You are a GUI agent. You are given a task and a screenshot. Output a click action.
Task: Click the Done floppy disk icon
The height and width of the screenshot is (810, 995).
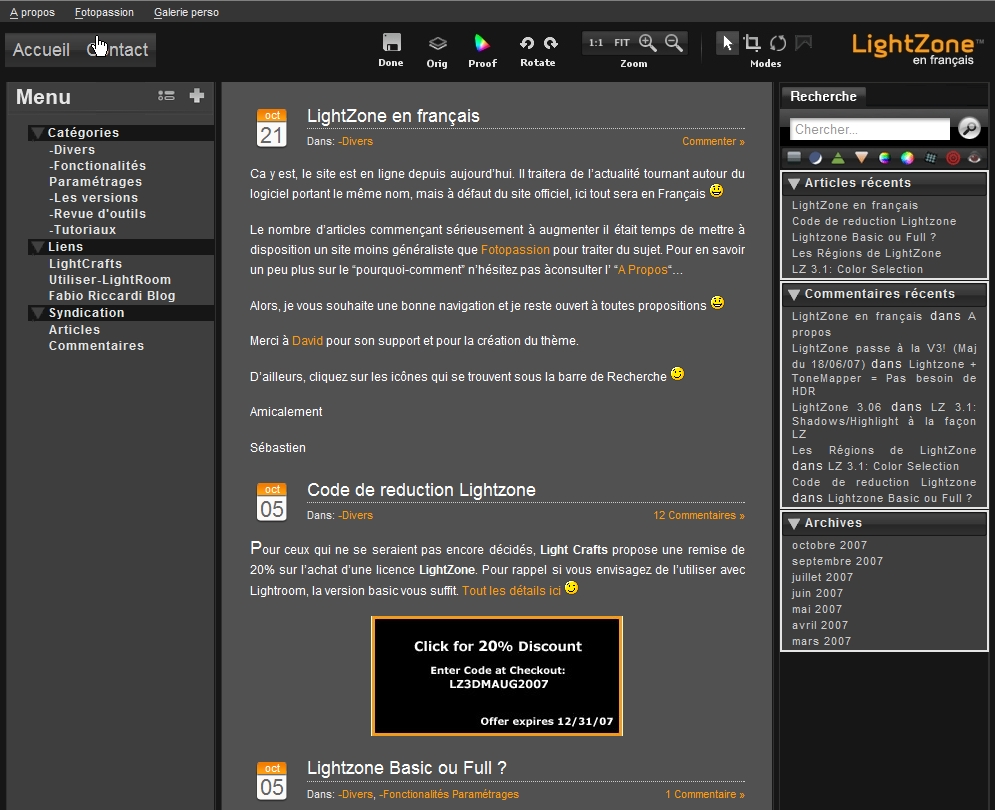click(x=392, y=43)
